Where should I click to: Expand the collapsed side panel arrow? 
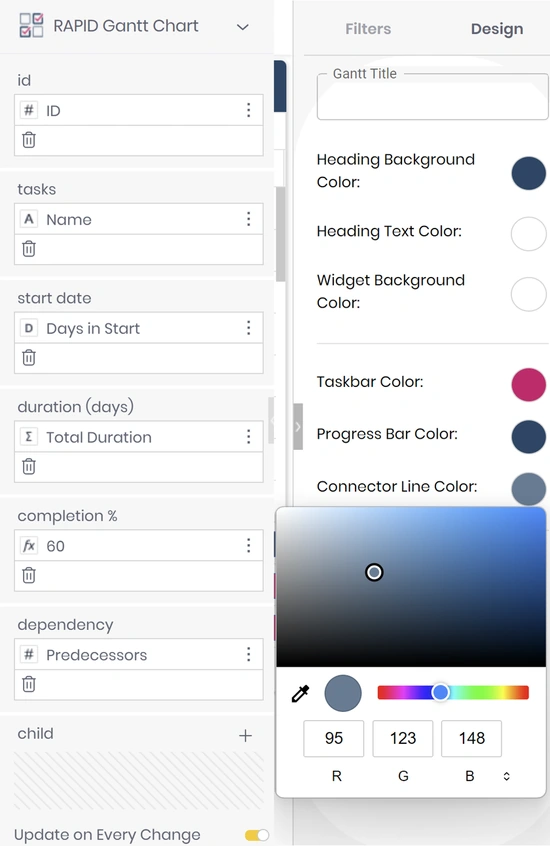tap(298, 427)
